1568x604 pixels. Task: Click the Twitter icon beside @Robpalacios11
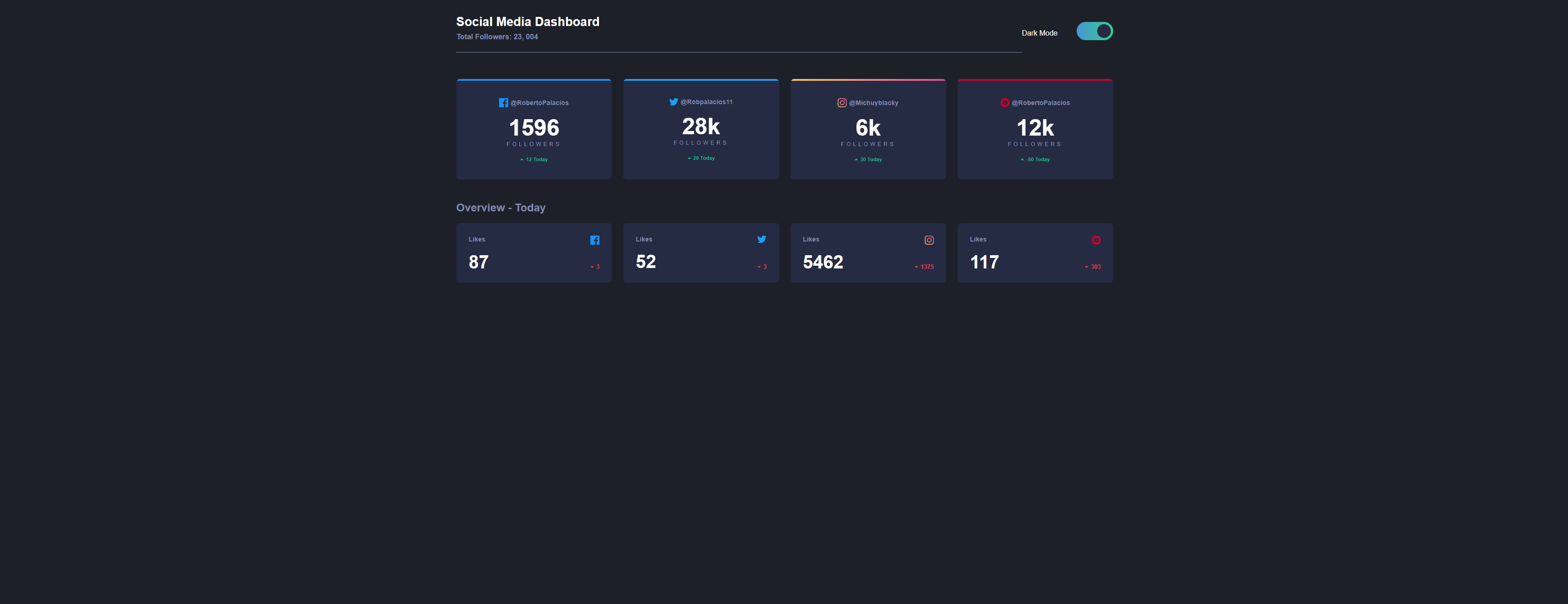point(673,102)
